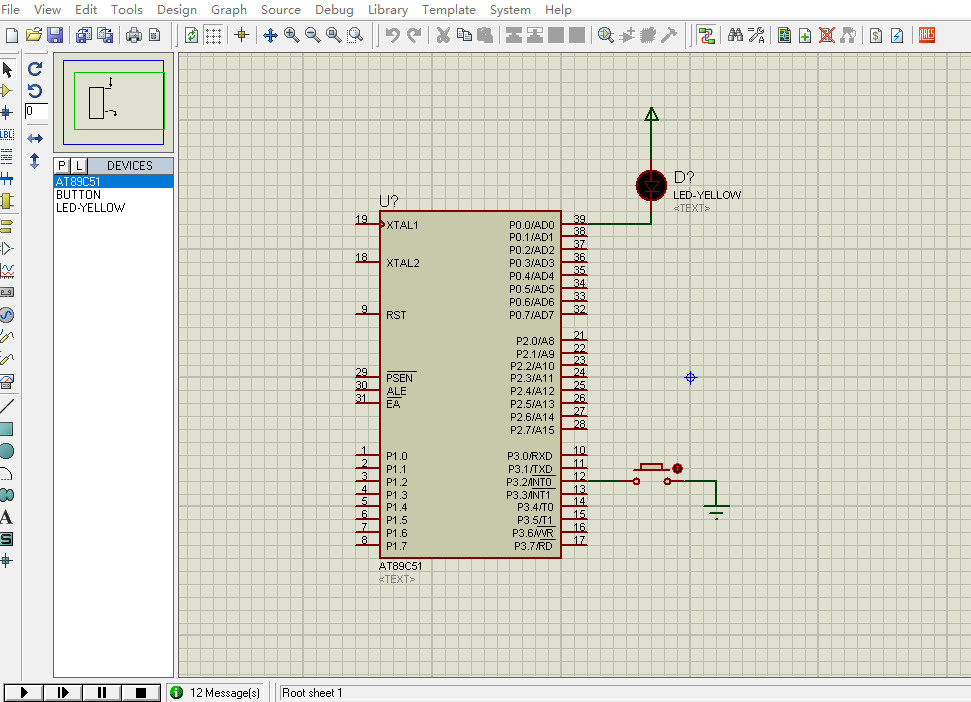Toggle the grid display icon
The width and height of the screenshot is (971, 702).
click(x=213, y=35)
